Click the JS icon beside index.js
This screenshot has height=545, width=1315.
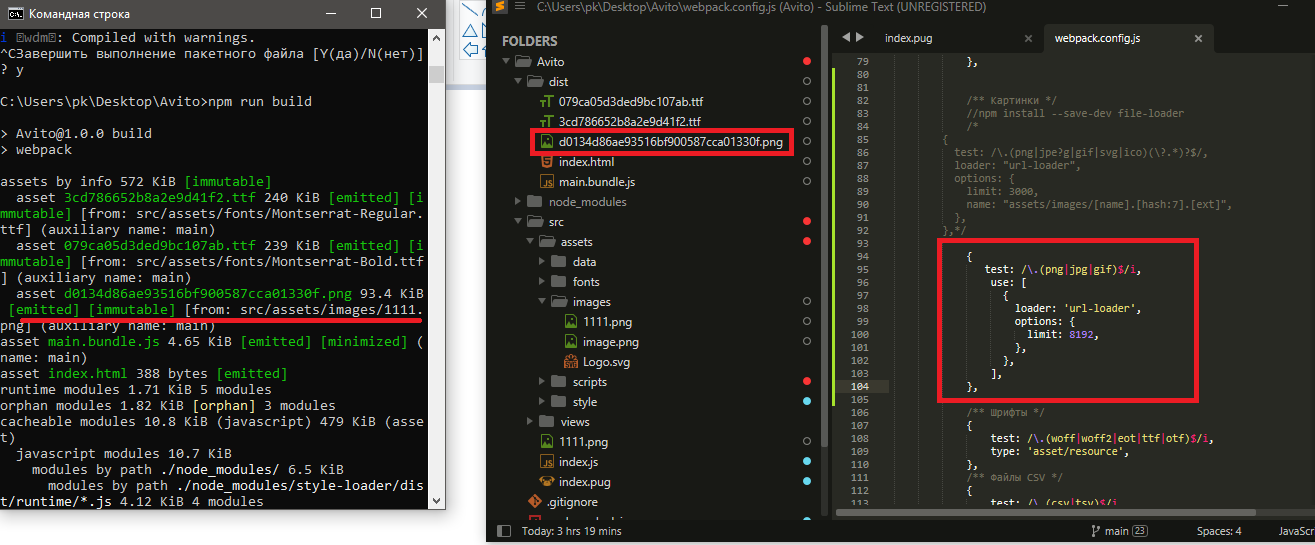(547, 460)
